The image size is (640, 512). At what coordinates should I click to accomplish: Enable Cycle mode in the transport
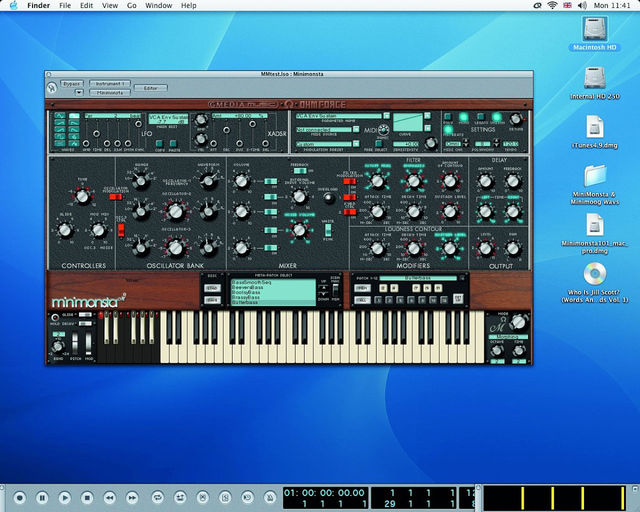(157, 498)
